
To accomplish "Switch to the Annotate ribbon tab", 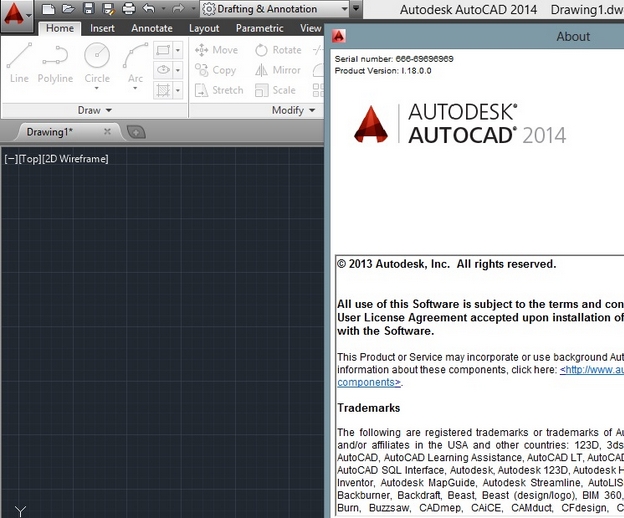I will 152,28.
